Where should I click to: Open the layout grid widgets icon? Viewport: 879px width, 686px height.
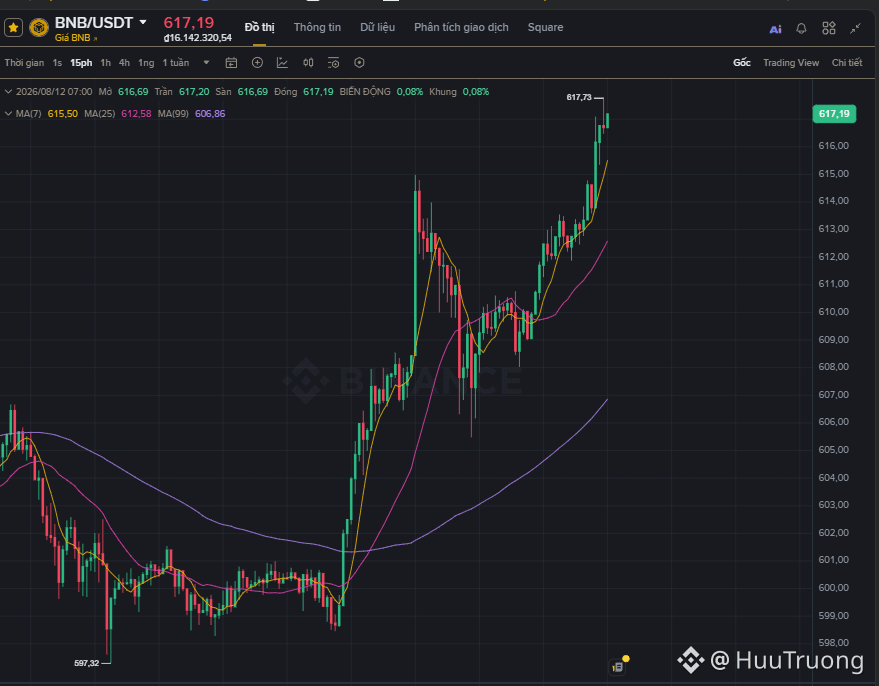pos(829,28)
